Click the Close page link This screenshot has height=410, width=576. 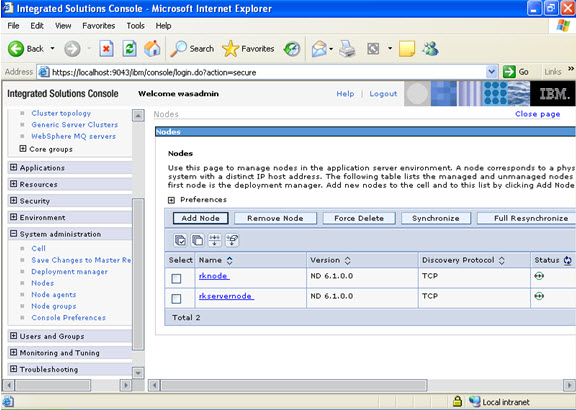(537, 114)
